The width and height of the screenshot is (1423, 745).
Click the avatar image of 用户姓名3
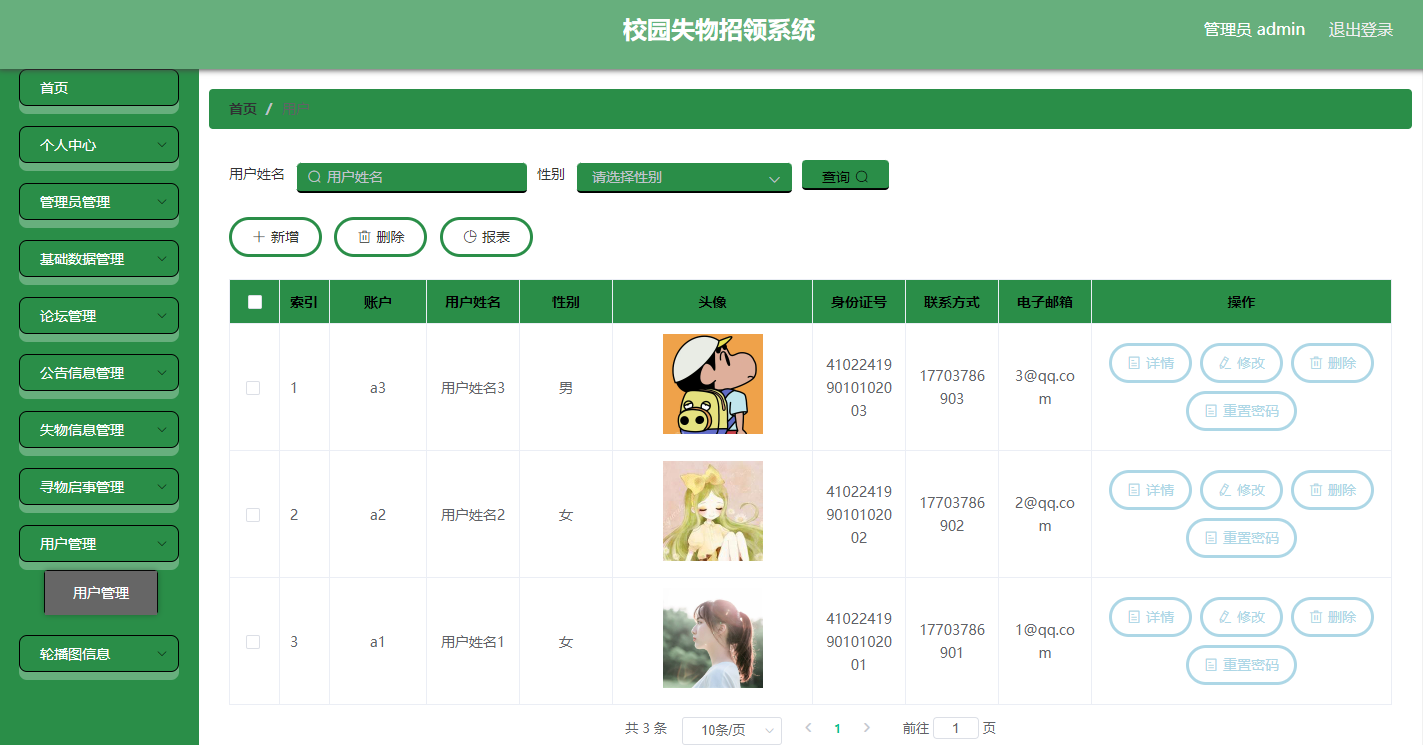712,383
